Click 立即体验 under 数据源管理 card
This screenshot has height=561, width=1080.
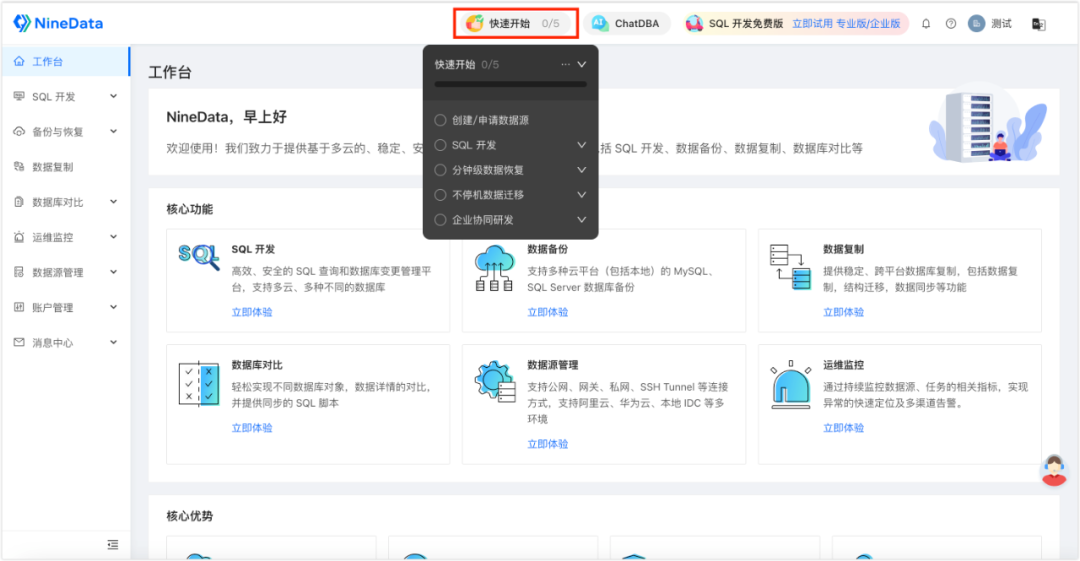point(548,445)
